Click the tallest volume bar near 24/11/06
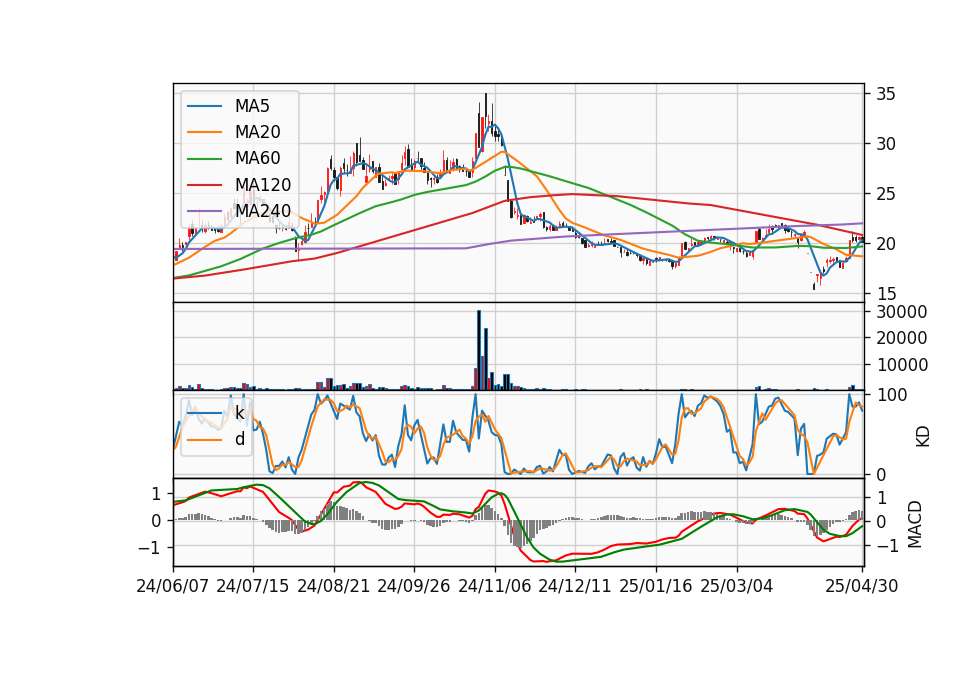Viewport: 960px width, 690px height. click(479, 350)
